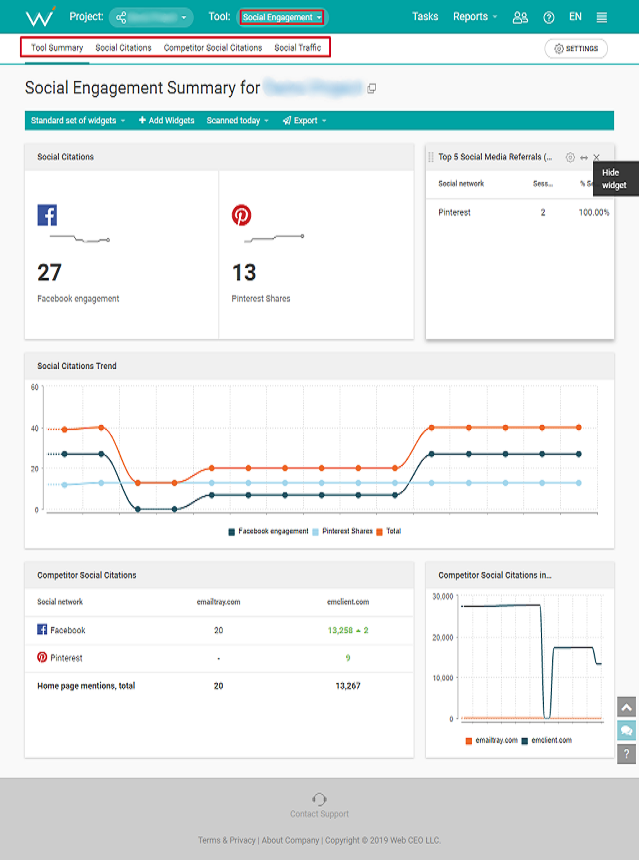Toggle Total legend in trend chart

click(389, 531)
